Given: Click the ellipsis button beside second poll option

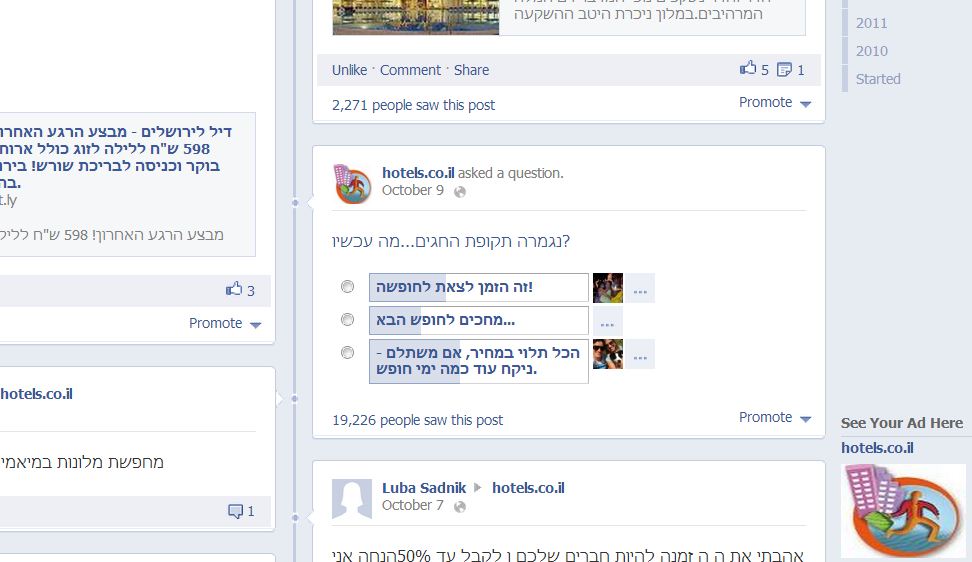Looking at the screenshot, I should coord(608,321).
